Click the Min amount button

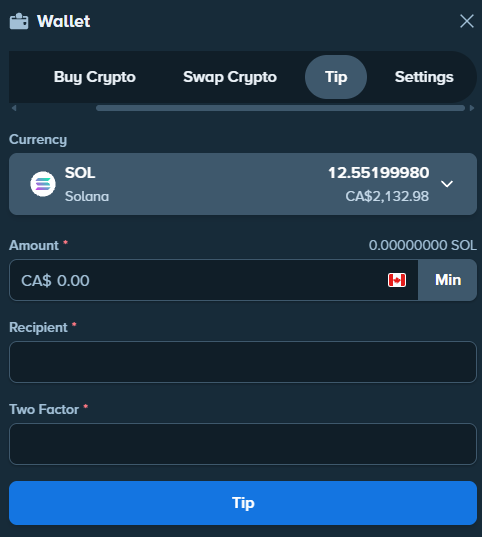[x=447, y=280]
